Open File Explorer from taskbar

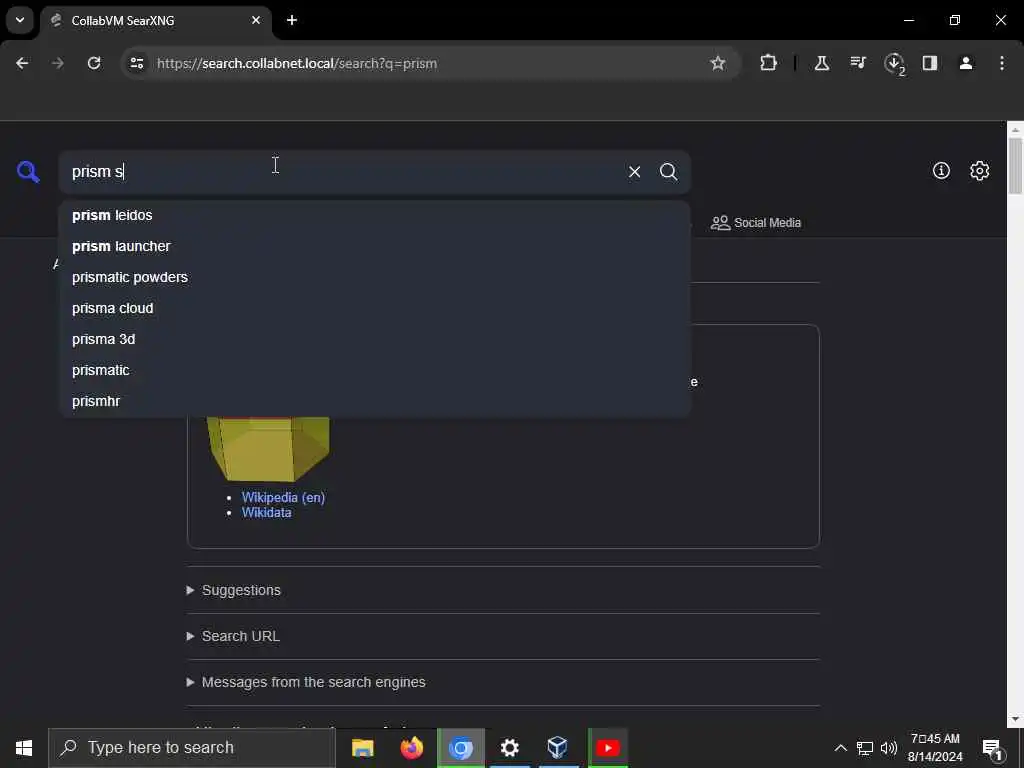[x=362, y=748]
